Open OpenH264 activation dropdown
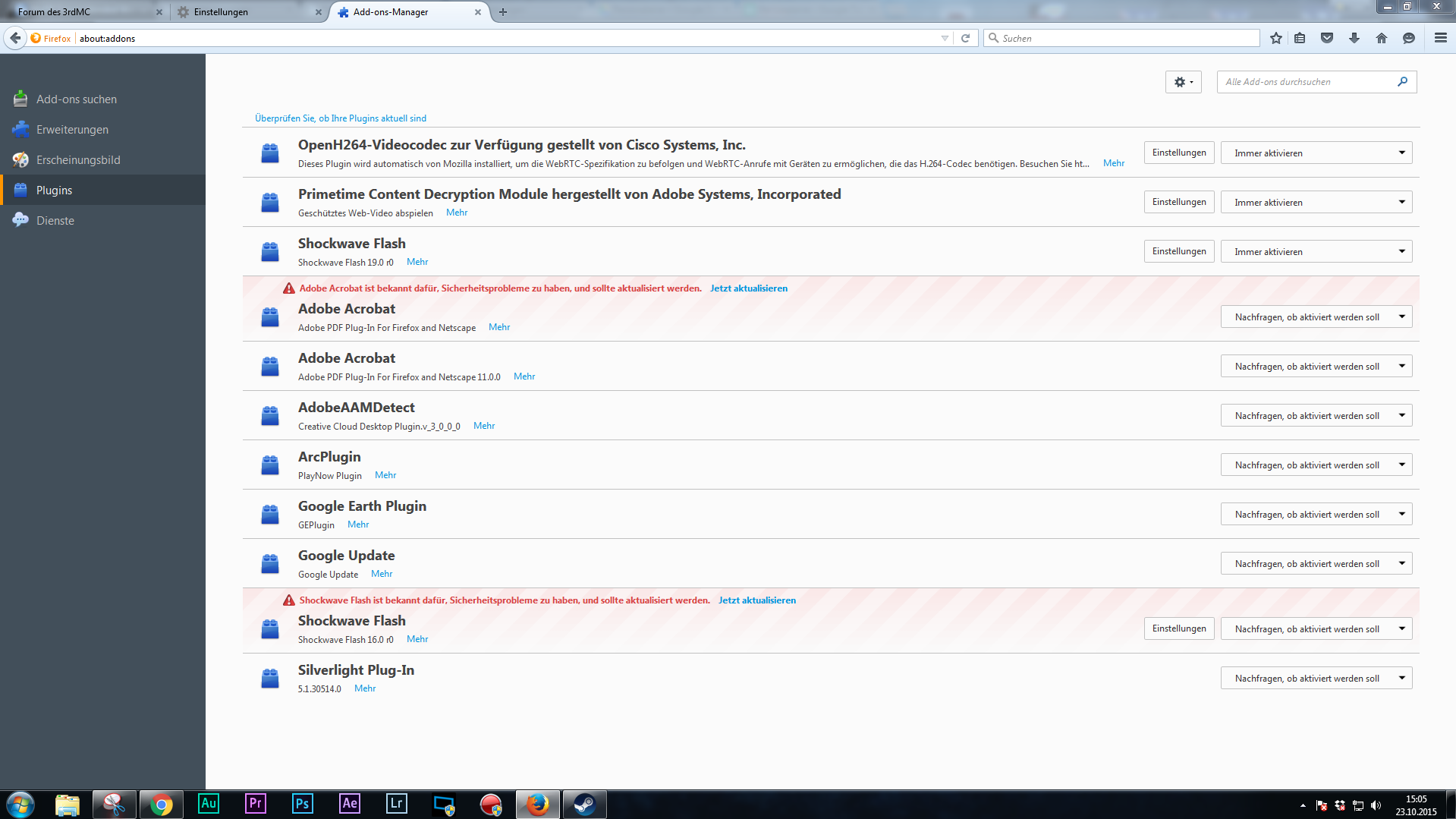 click(x=1316, y=153)
